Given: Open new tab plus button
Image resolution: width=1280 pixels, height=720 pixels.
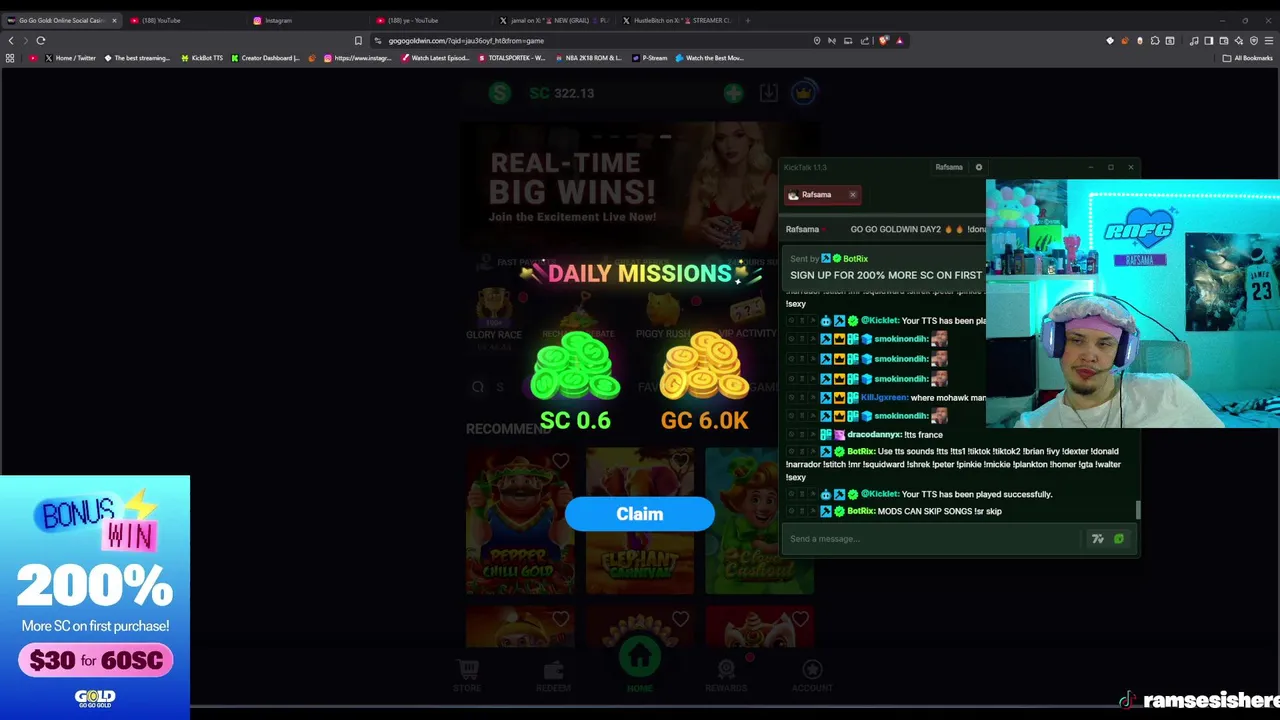Looking at the screenshot, I should tap(747, 20).
